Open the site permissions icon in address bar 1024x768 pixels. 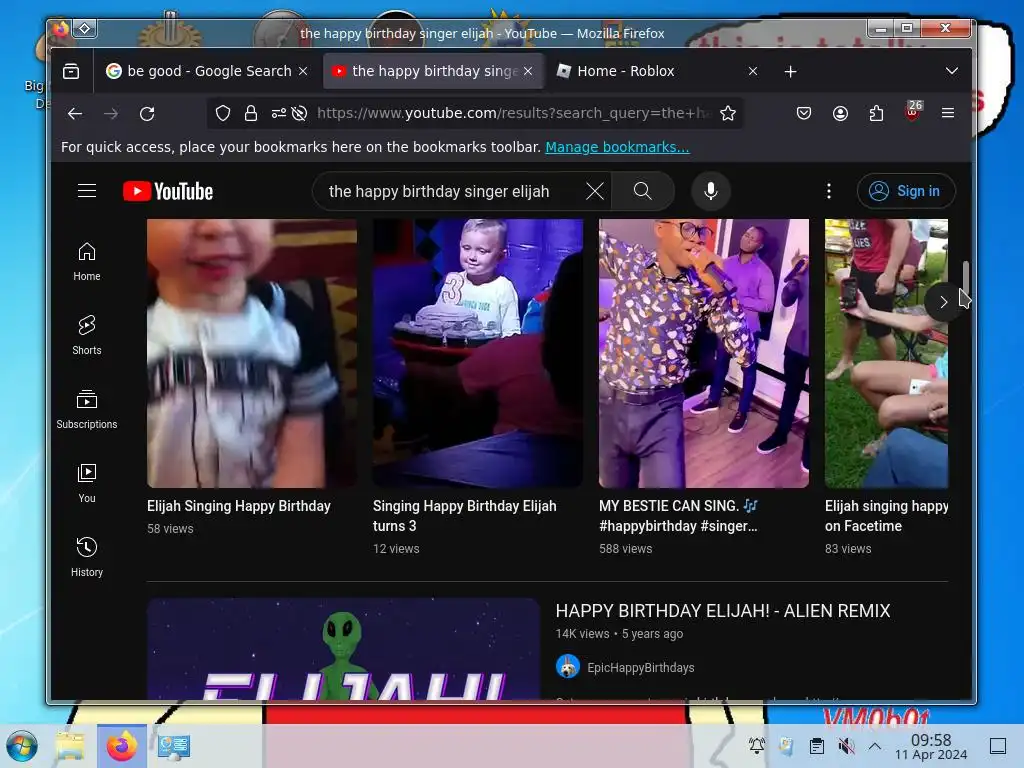coord(279,114)
